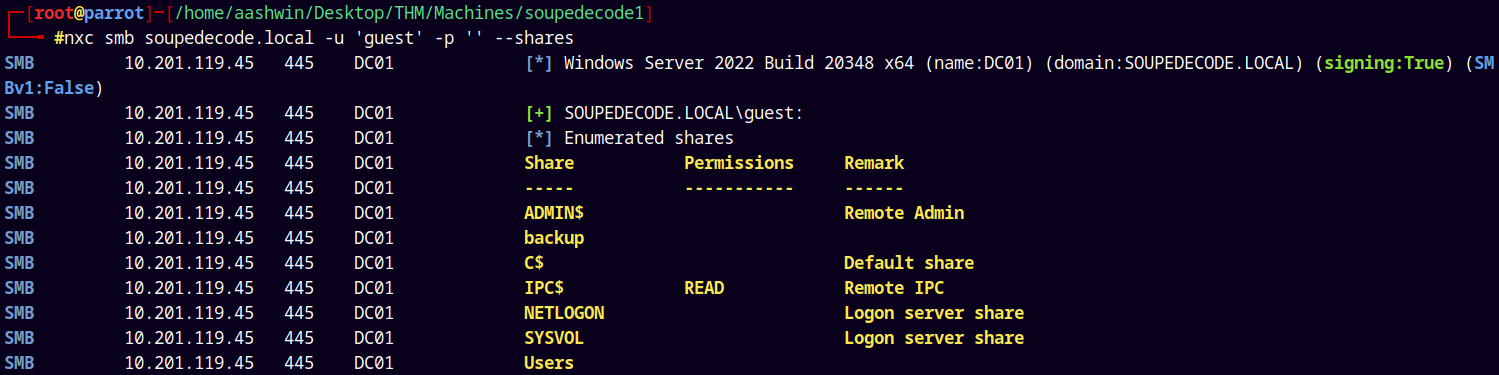This screenshot has width=1499, height=375.
Task: Click the 'Remote Admin' remark
Action: pyautogui.click(x=904, y=213)
